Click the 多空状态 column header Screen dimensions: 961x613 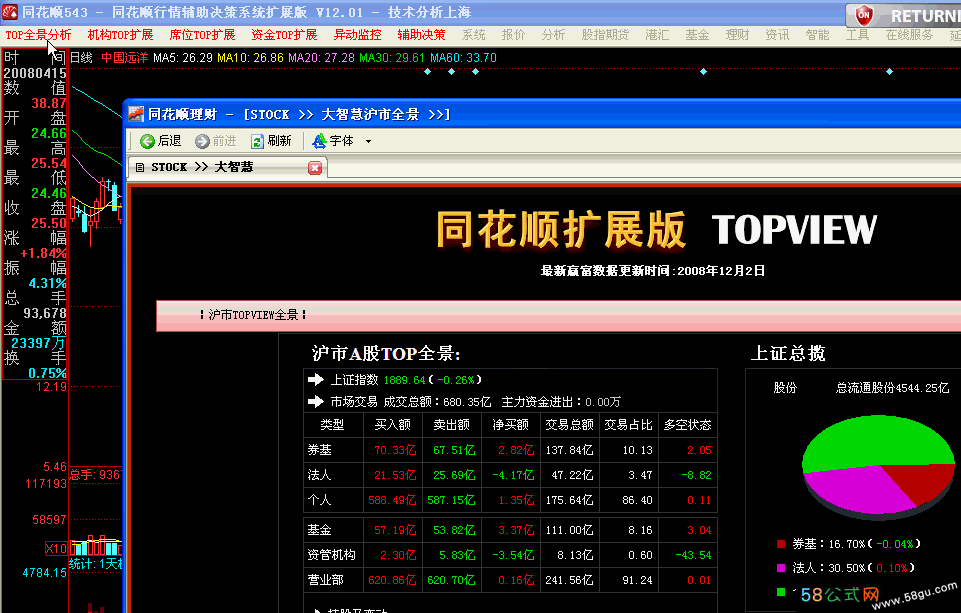688,425
